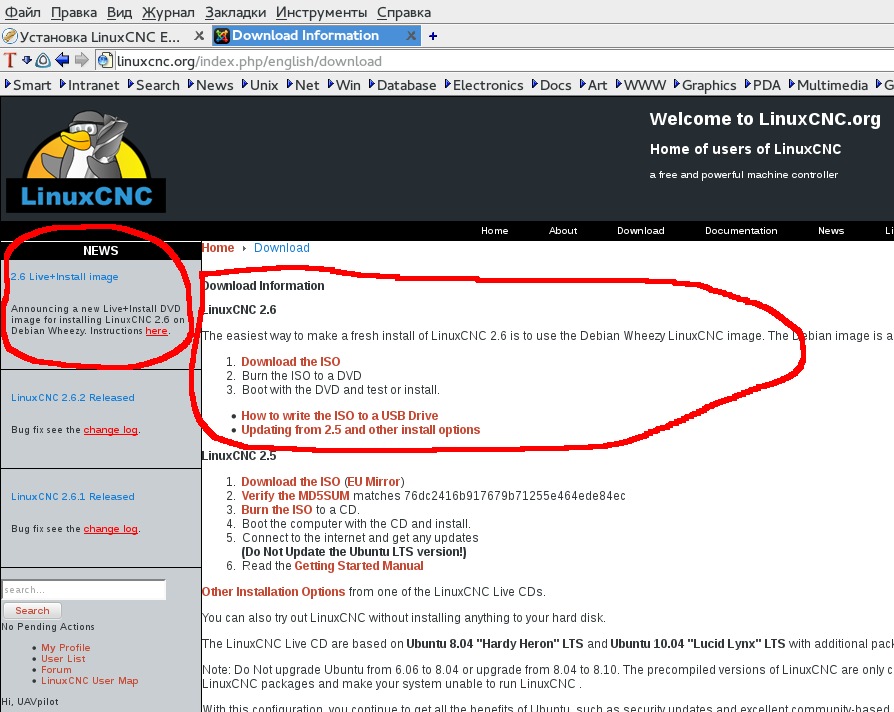Viewport: 894px width, 712px height.
Task: Click the Home breadcrumb link
Action: (x=218, y=248)
